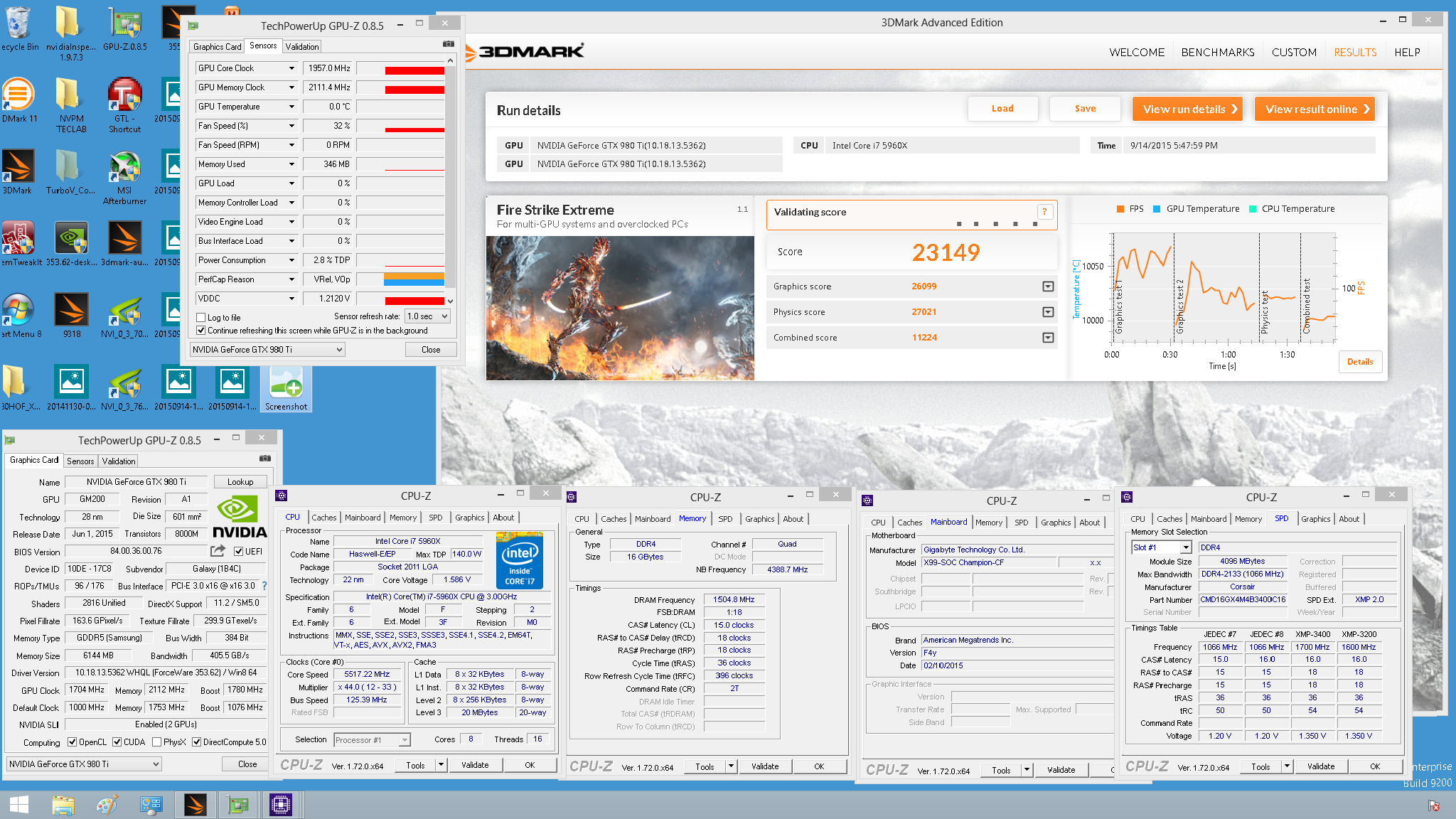Open the 353.62-desk NVIDIA installer icon
The height and width of the screenshot is (819, 1456).
(x=71, y=244)
